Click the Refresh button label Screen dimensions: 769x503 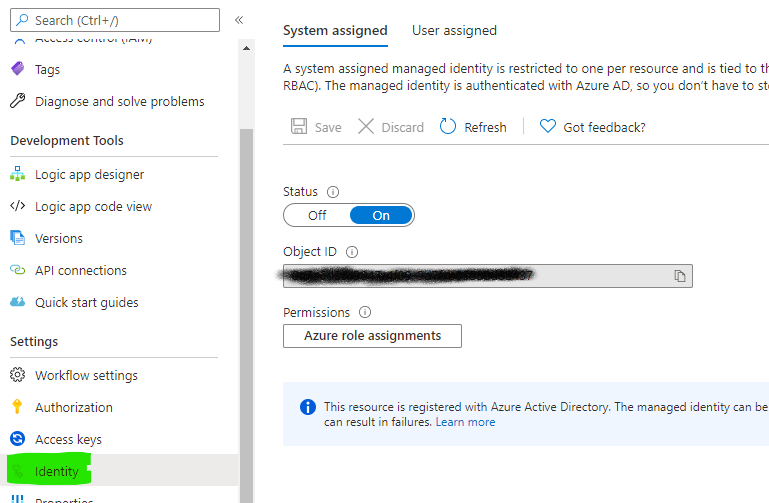pyautogui.click(x=486, y=127)
